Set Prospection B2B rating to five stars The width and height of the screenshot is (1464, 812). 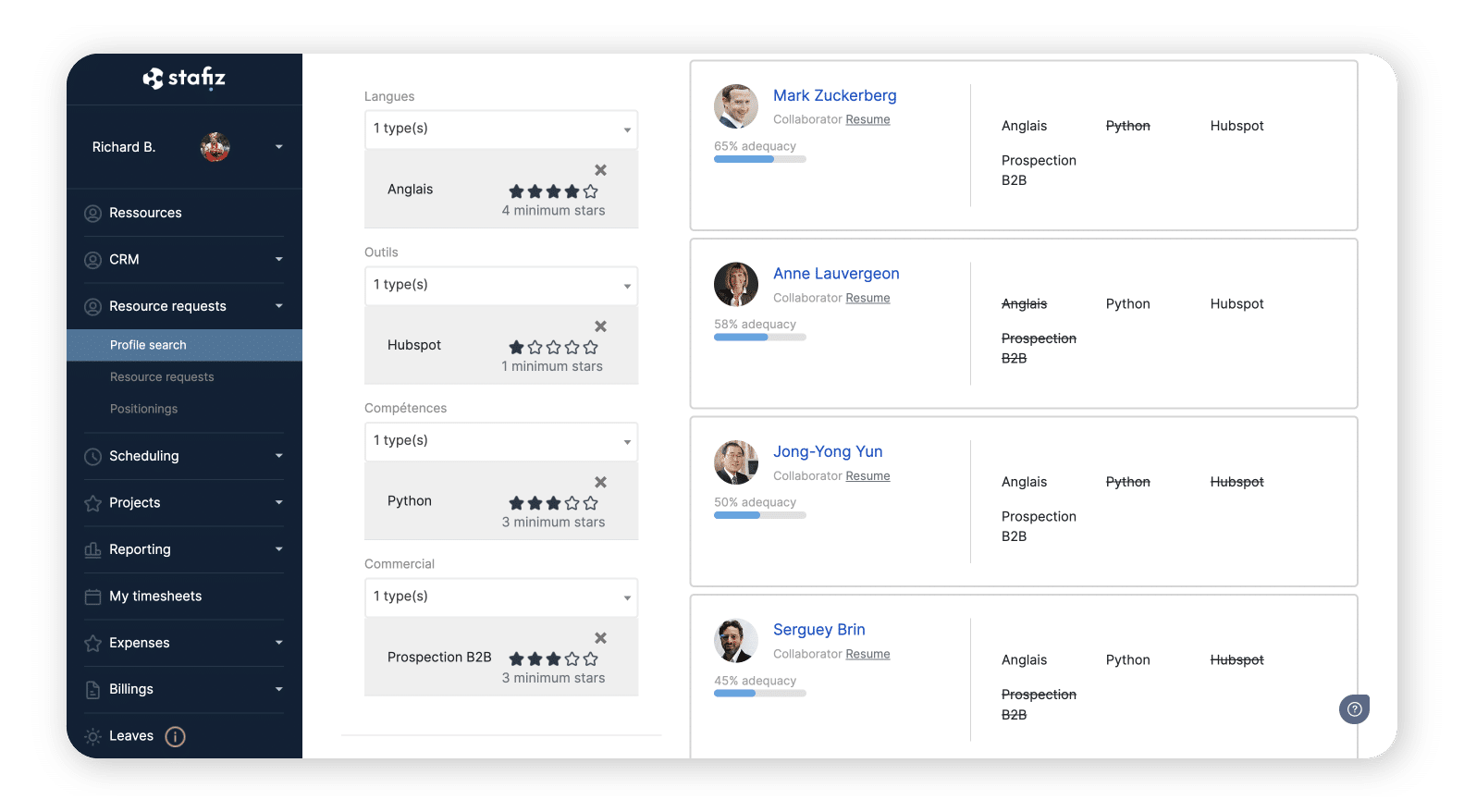pyautogui.click(x=591, y=659)
